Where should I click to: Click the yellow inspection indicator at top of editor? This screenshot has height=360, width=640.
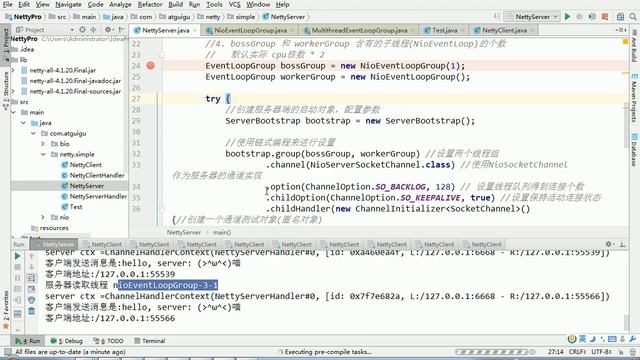coord(625,42)
